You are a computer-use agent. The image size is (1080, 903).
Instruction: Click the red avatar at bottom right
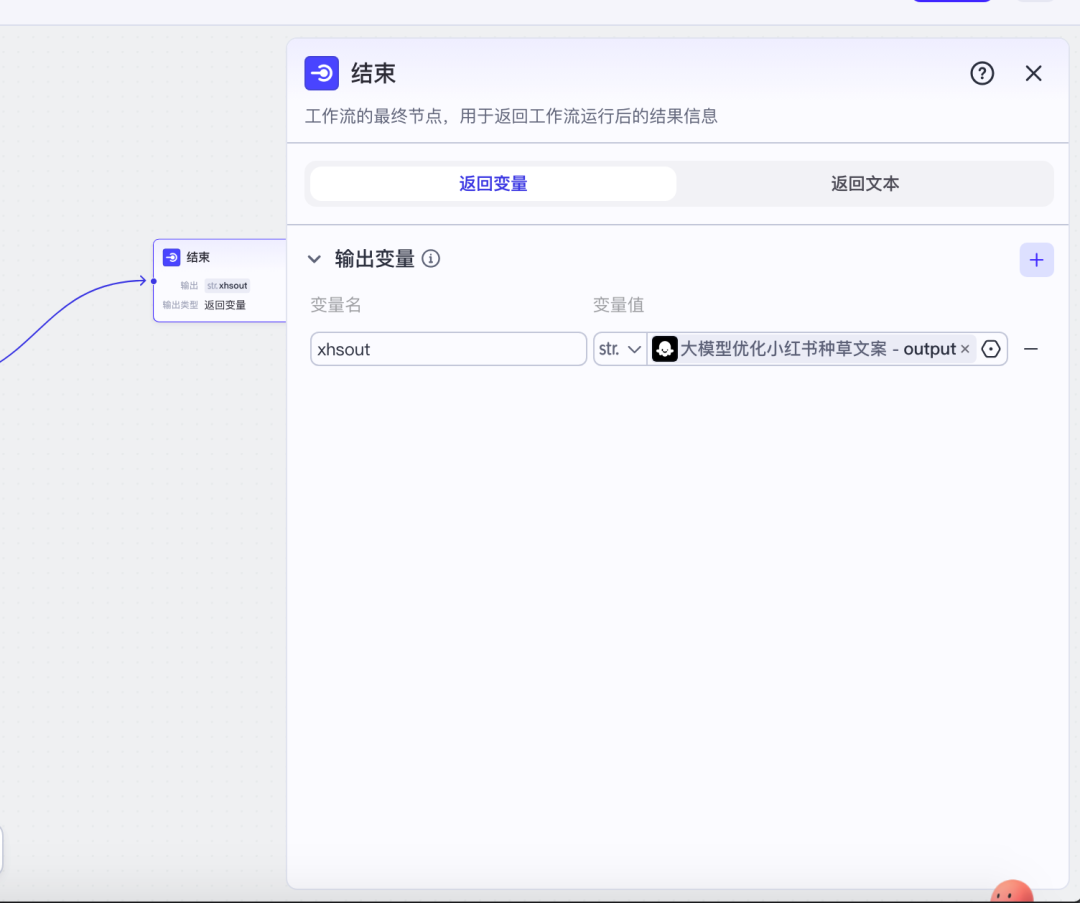click(1011, 892)
